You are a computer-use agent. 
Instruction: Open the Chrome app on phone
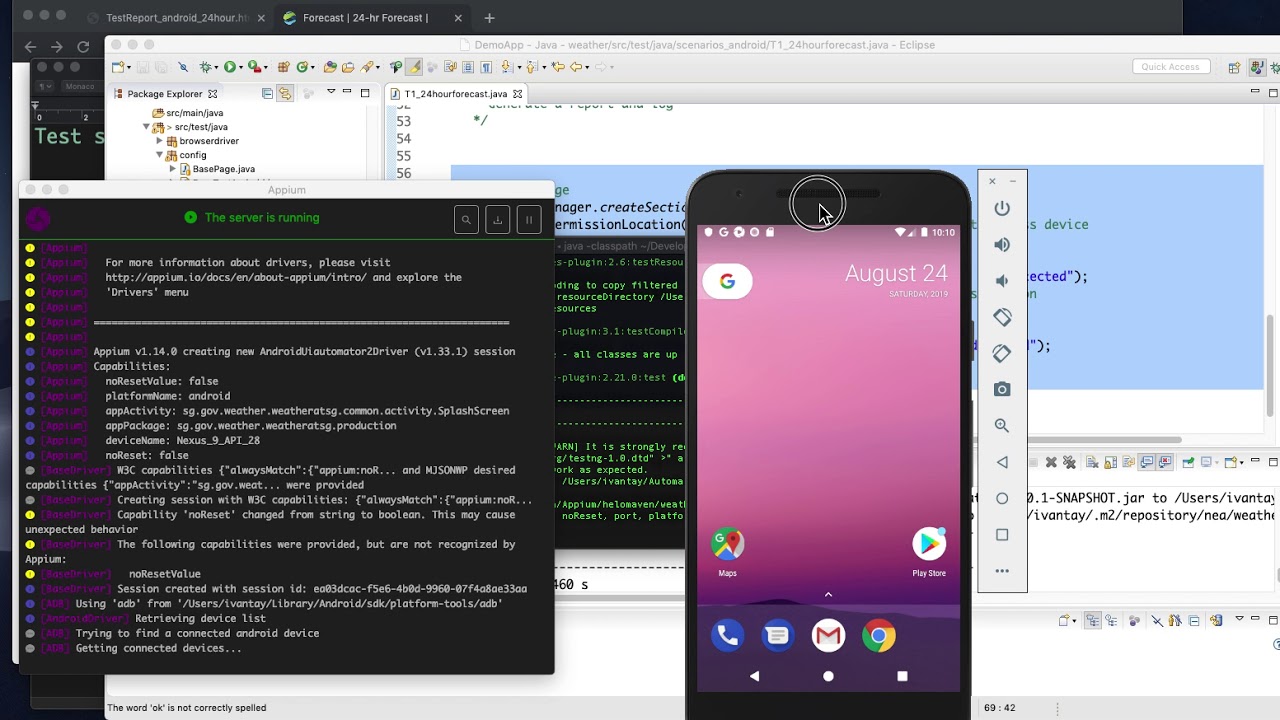point(879,635)
